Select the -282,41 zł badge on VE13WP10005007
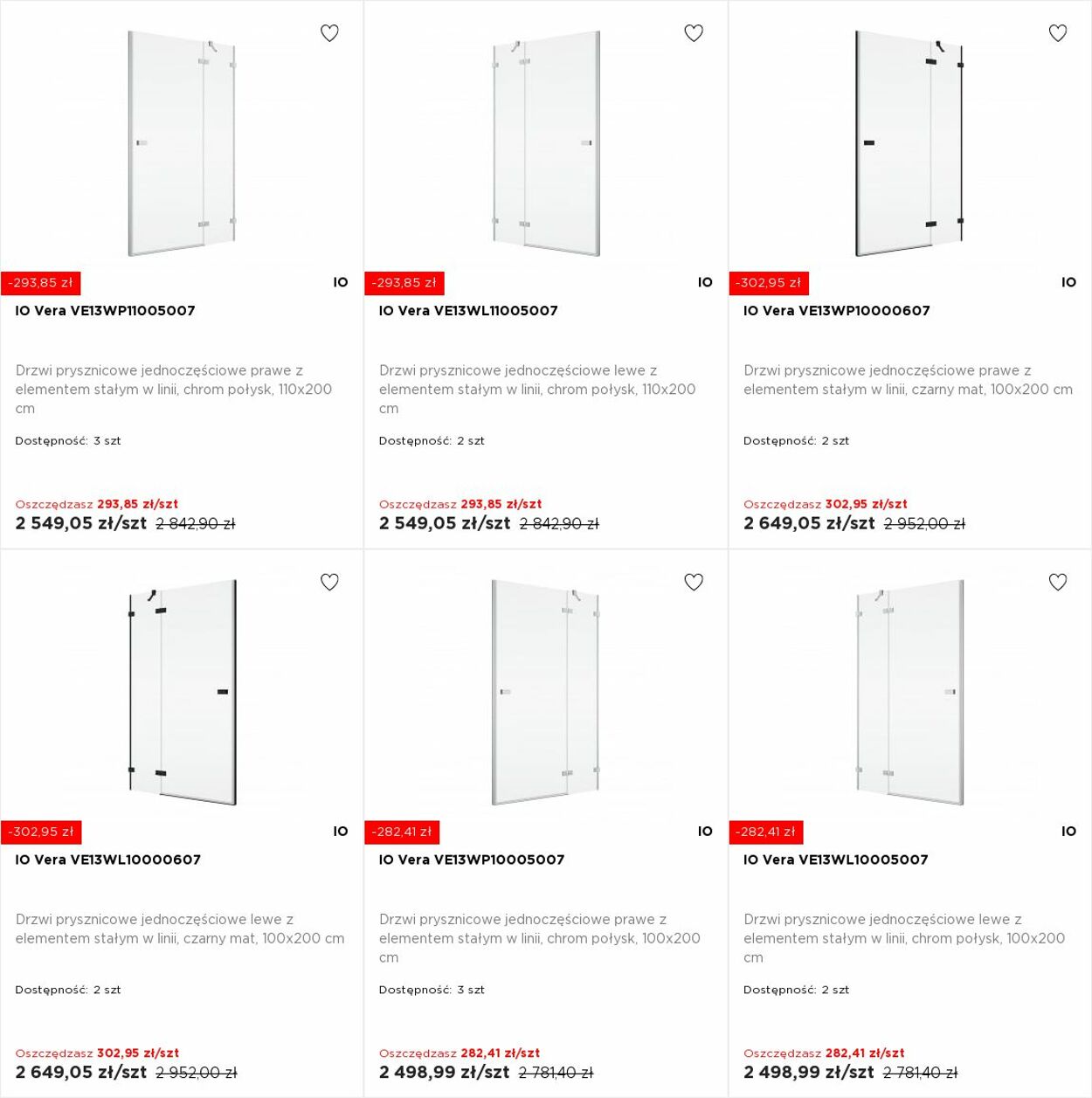1092x1098 pixels. point(402,832)
